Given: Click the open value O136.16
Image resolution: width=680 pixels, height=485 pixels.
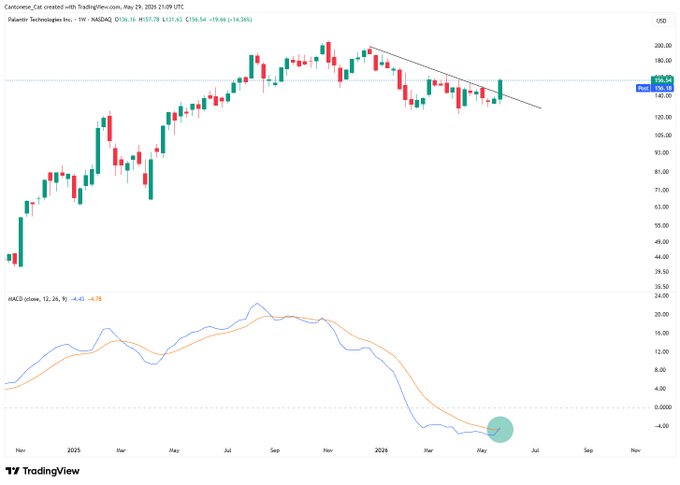Looking at the screenshot, I should tap(125, 20).
